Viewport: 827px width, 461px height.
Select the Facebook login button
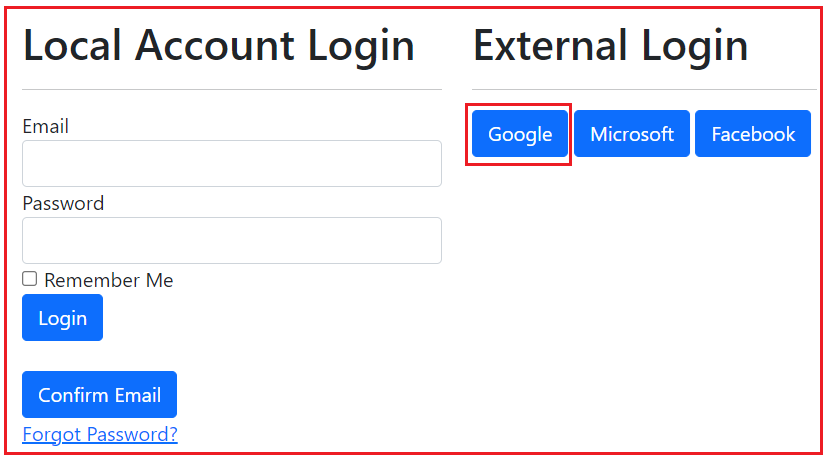[753, 134]
